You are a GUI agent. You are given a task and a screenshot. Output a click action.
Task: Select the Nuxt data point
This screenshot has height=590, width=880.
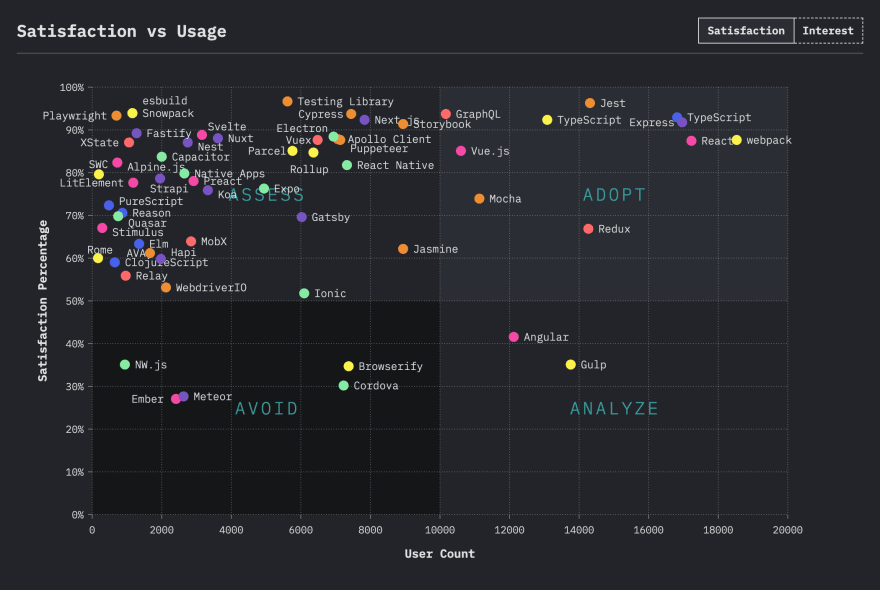(x=218, y=139)
